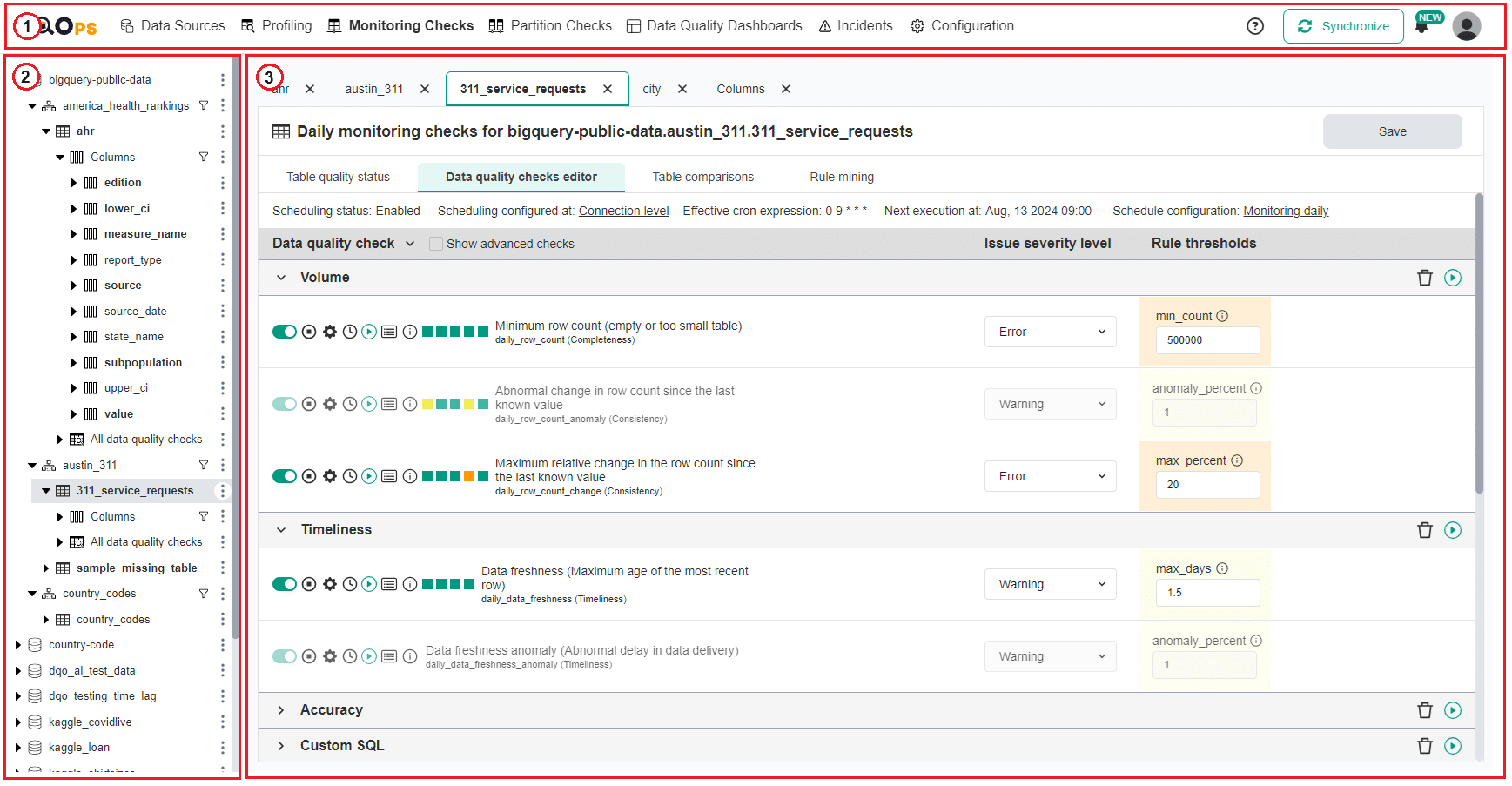Click the max_days value field
The height and width of the screenshot is (786, 1512).
coord(1207,593)
